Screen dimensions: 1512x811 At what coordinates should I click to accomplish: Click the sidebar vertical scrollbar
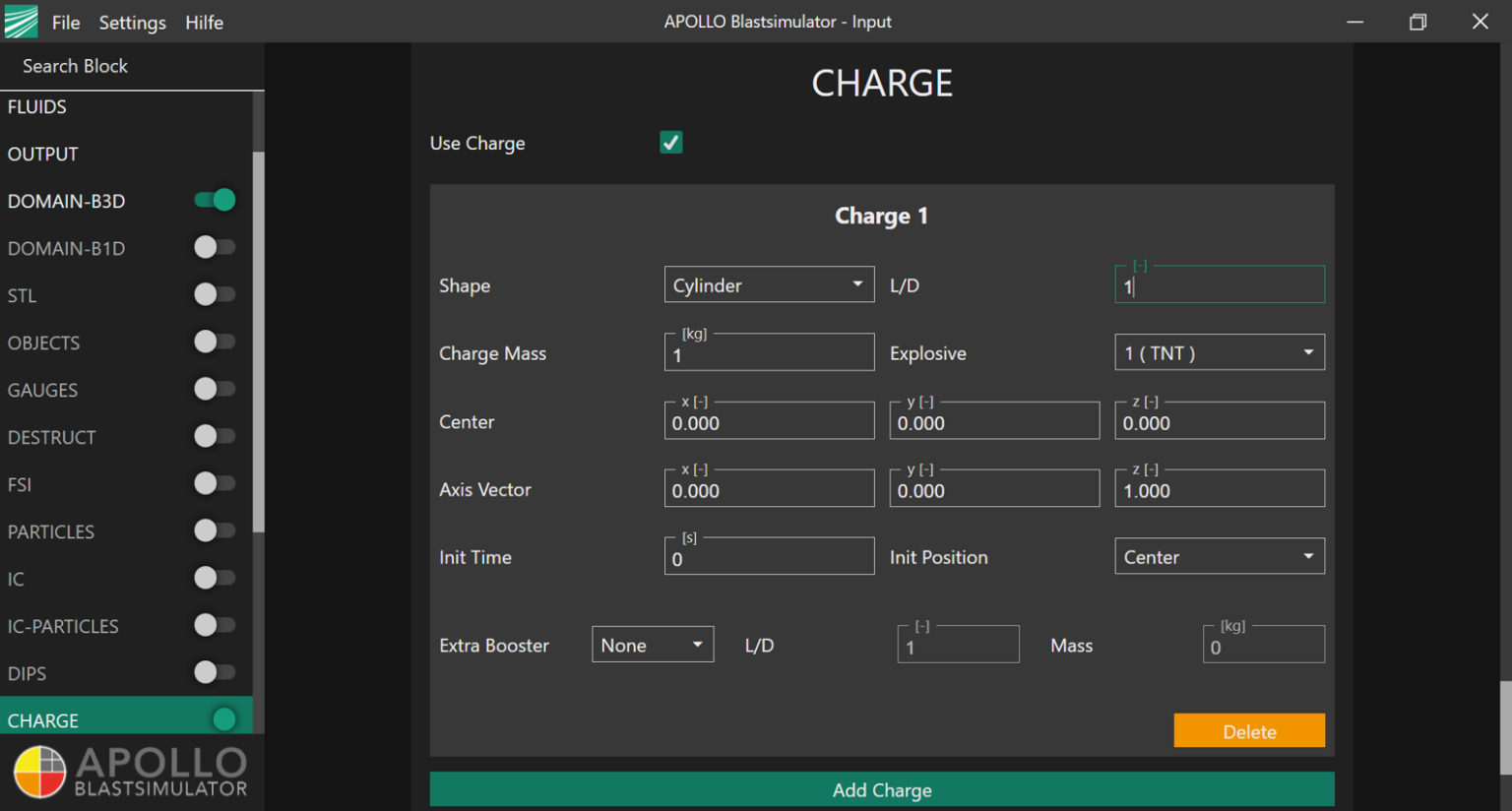(258, 341)
